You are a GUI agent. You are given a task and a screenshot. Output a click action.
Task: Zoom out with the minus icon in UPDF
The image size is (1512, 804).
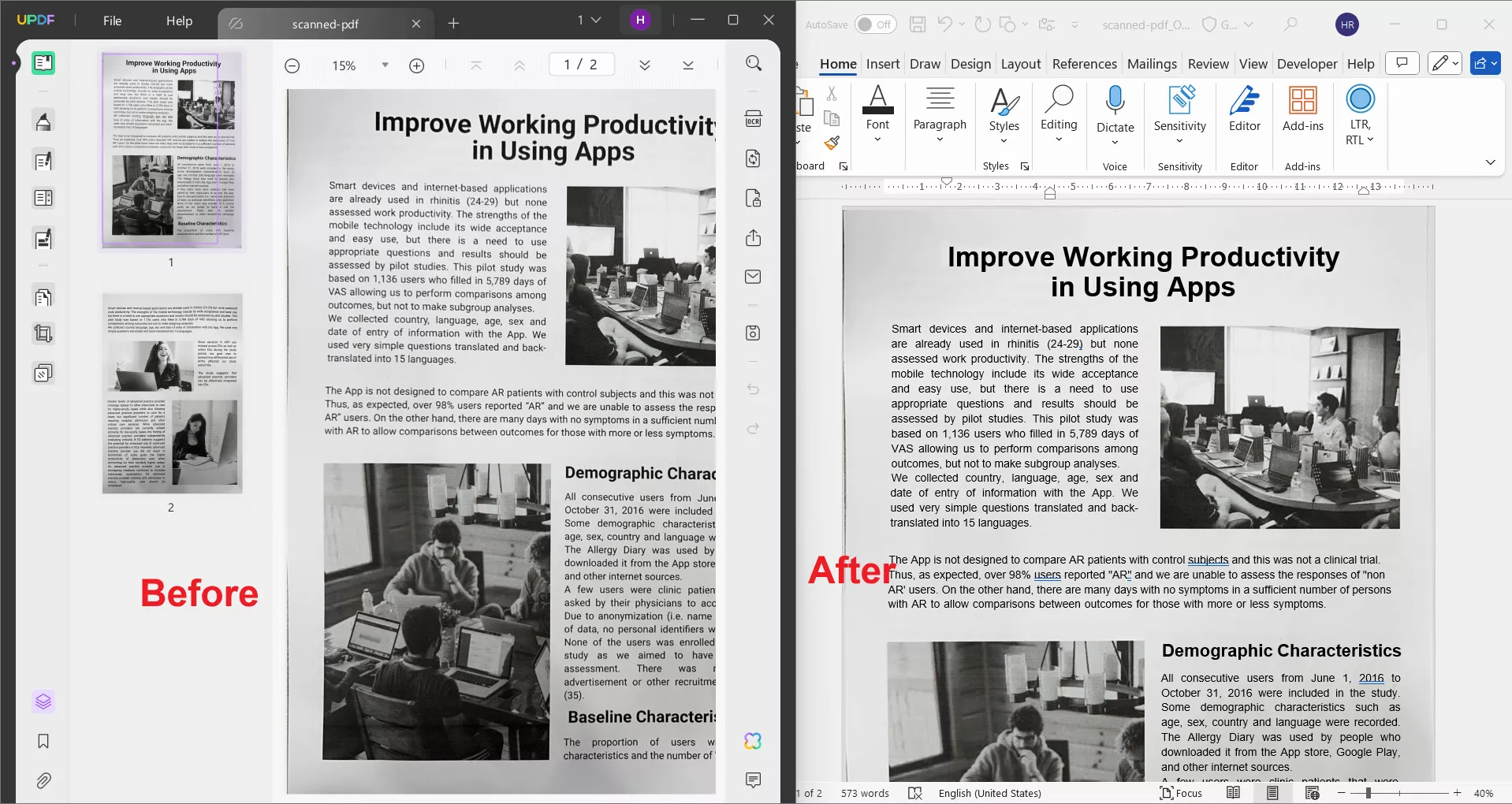[292, 65]
